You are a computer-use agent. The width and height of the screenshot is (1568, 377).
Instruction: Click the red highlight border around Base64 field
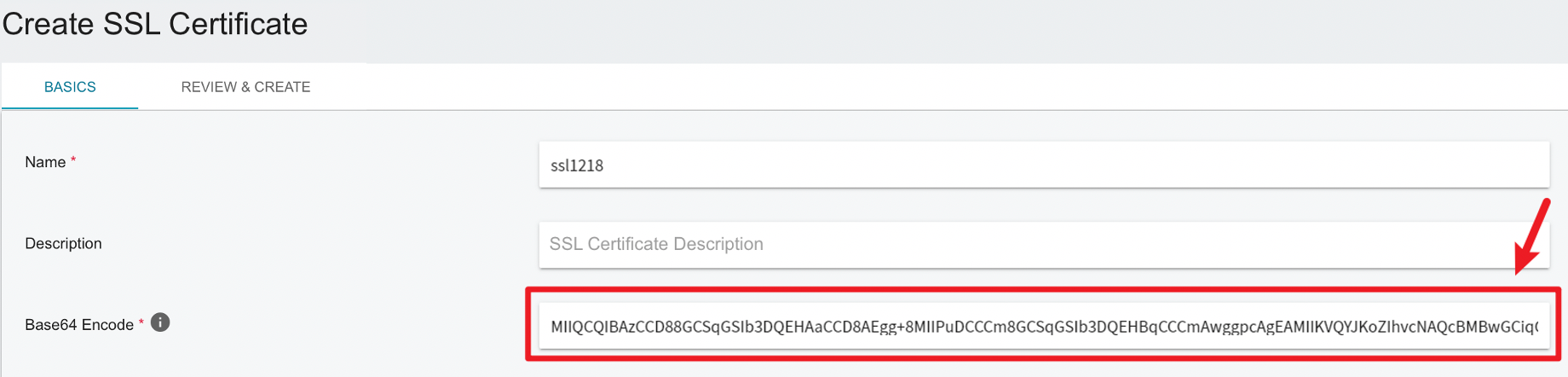(x=1043, y=290)
